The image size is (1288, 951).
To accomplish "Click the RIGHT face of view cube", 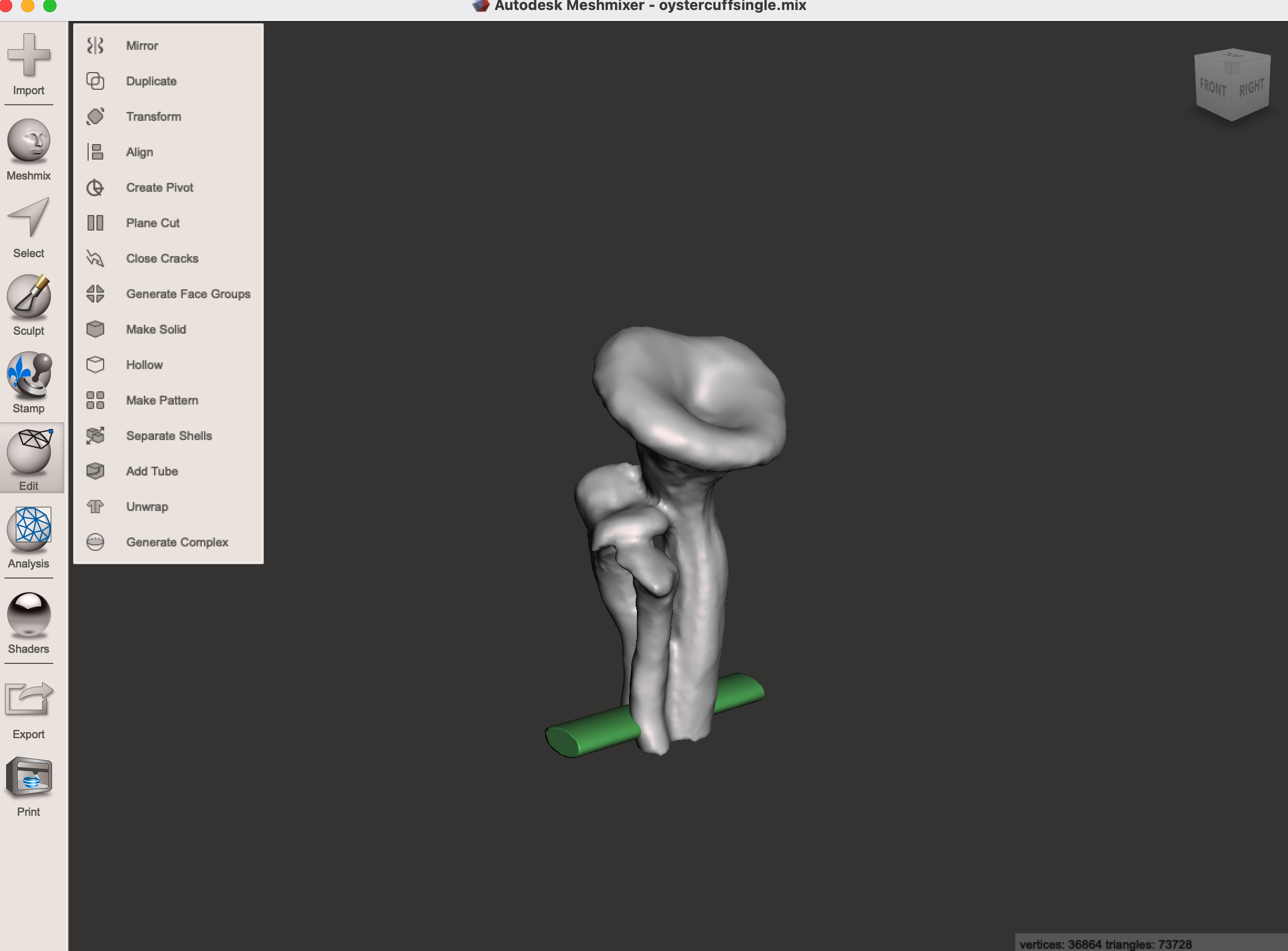I will (x=1251, y=88).
